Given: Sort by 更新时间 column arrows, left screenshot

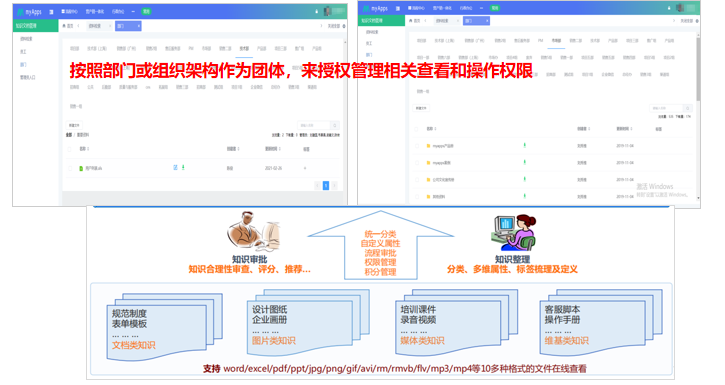Looking at the screenshot, I should (x=280, y=149).
